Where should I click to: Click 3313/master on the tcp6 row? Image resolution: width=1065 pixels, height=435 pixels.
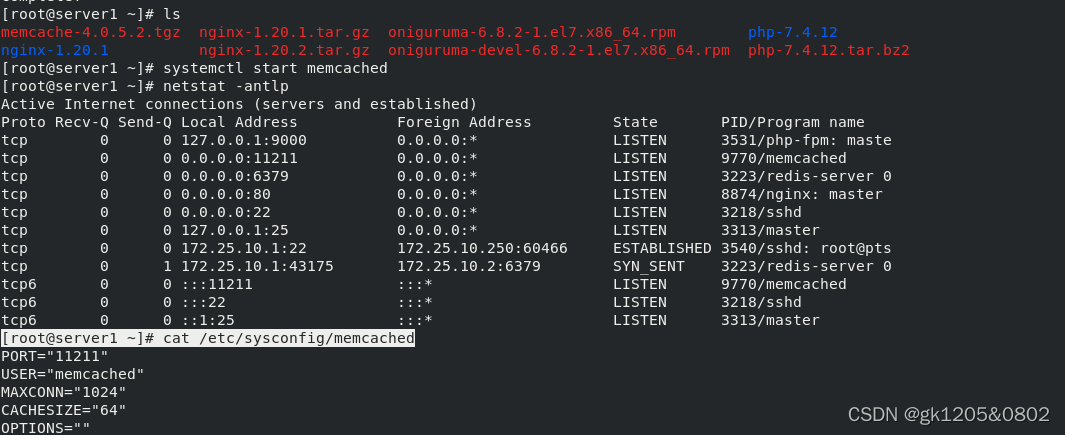[x=770, y=320]
